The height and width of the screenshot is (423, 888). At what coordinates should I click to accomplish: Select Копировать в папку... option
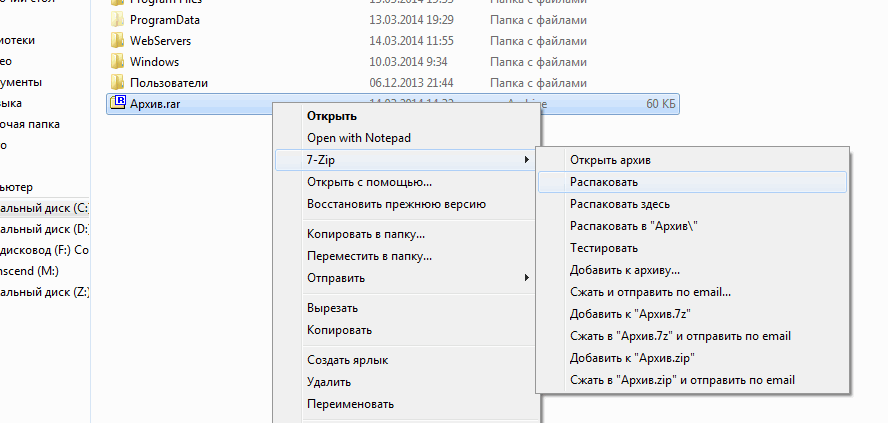365,234
